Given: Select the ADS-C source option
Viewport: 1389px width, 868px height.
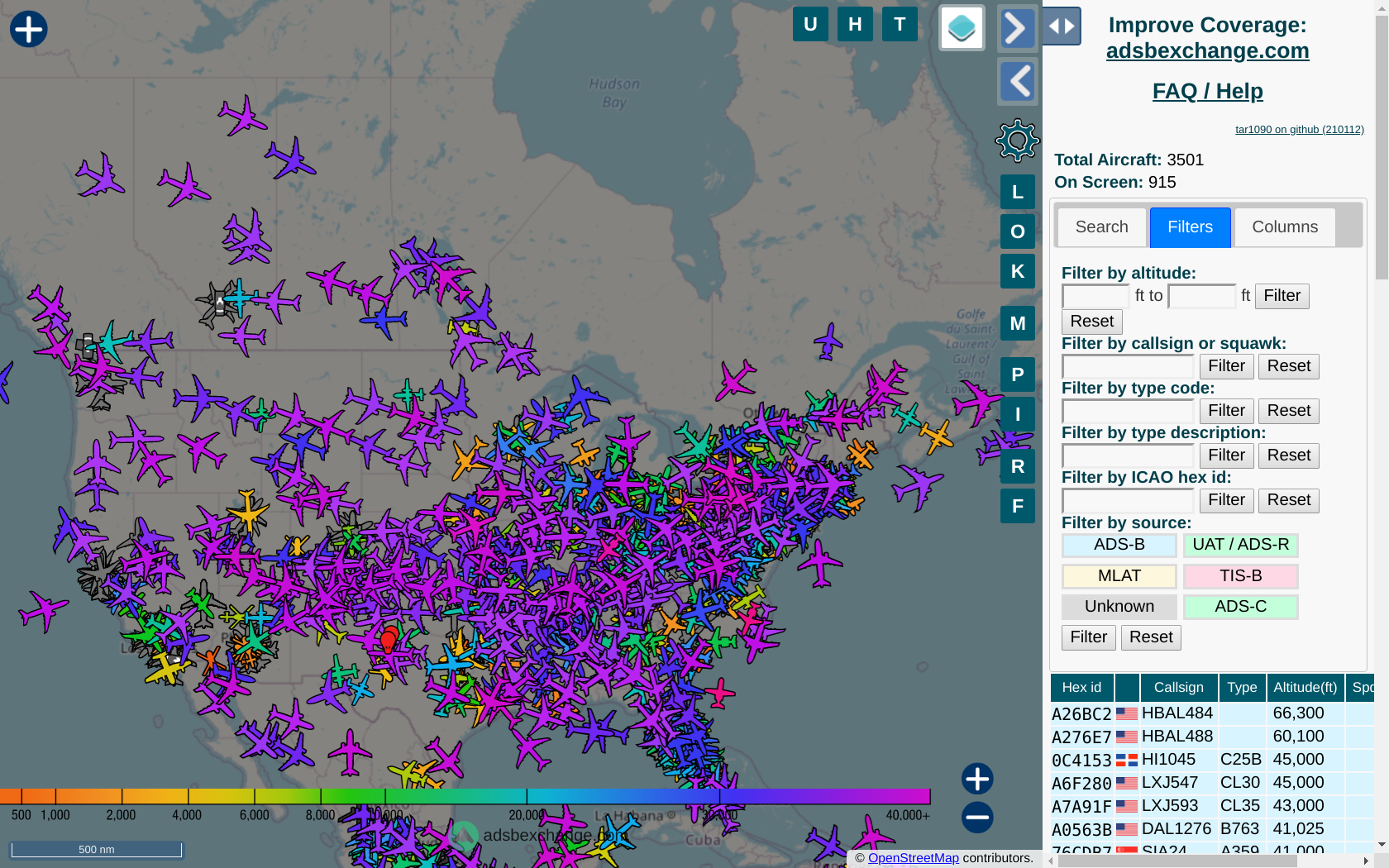Looking at the screenshot, I should pos(1240,607).
